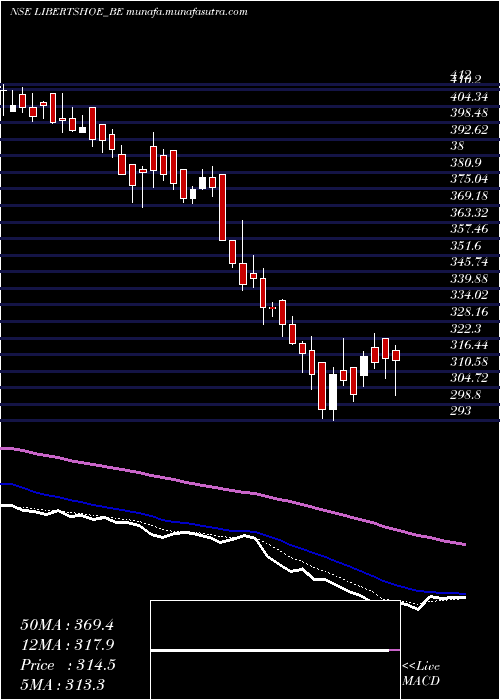500x700 pixels.
Task: Click the 12MA : 317.9 readout
Action: [67, 645]
